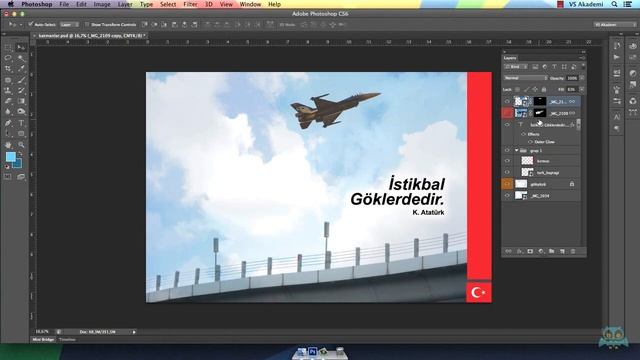
Task: Select the Zoom tool
Action: coord(21,145)
